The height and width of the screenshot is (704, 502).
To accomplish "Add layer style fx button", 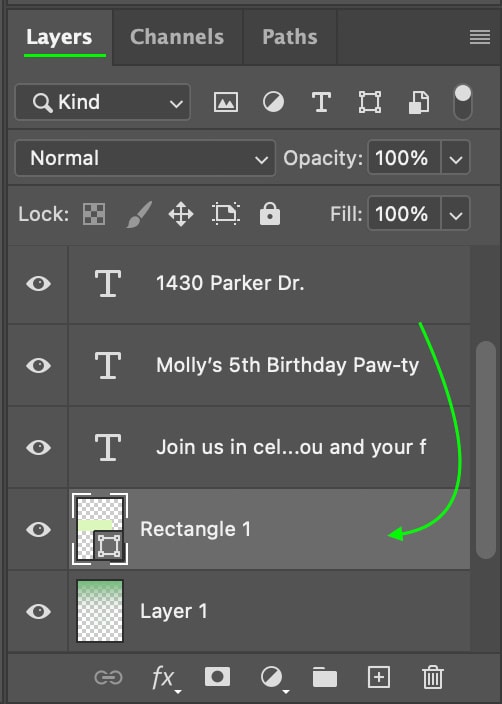I will [x=164, y=678].
